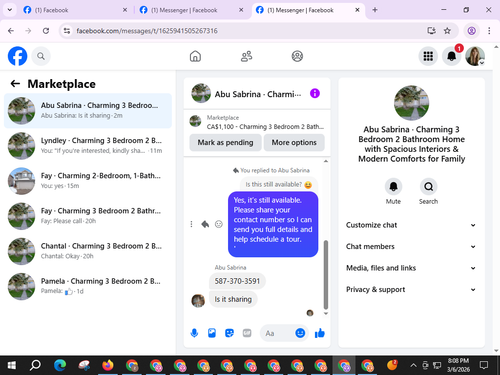Click More options button
This screenshot has width=500, height=375.
click(294, 142)
